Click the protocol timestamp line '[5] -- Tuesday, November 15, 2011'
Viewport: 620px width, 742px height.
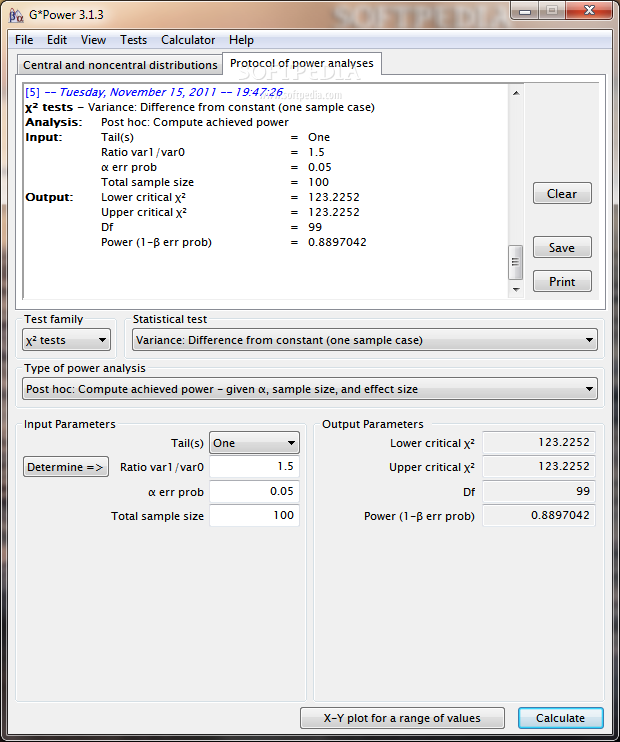pos(154,92)
